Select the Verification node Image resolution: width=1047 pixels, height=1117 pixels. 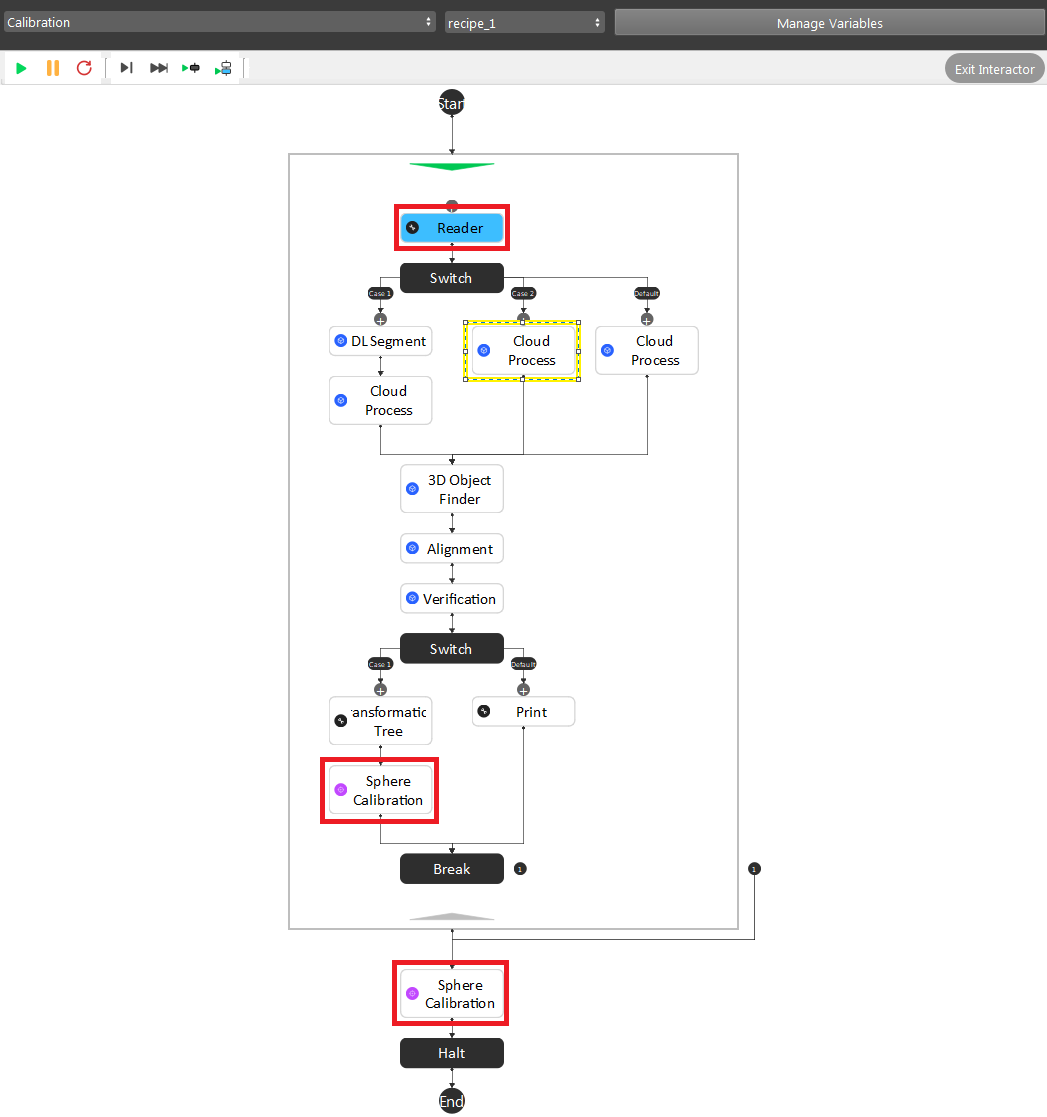[x=452, y=598]
